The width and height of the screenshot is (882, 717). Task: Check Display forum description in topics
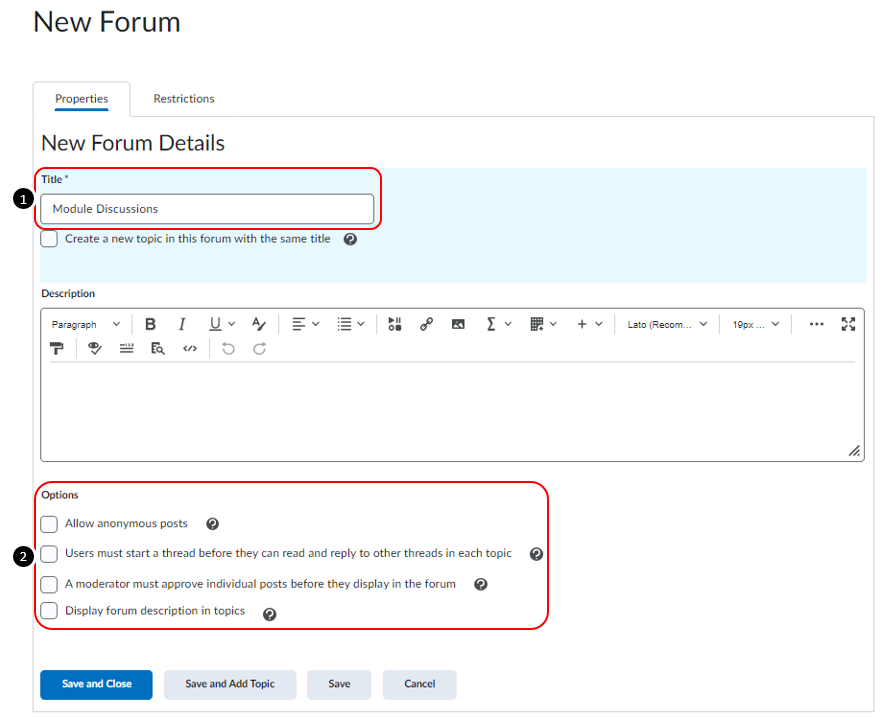pyautogui.click(x=49, y=610)
